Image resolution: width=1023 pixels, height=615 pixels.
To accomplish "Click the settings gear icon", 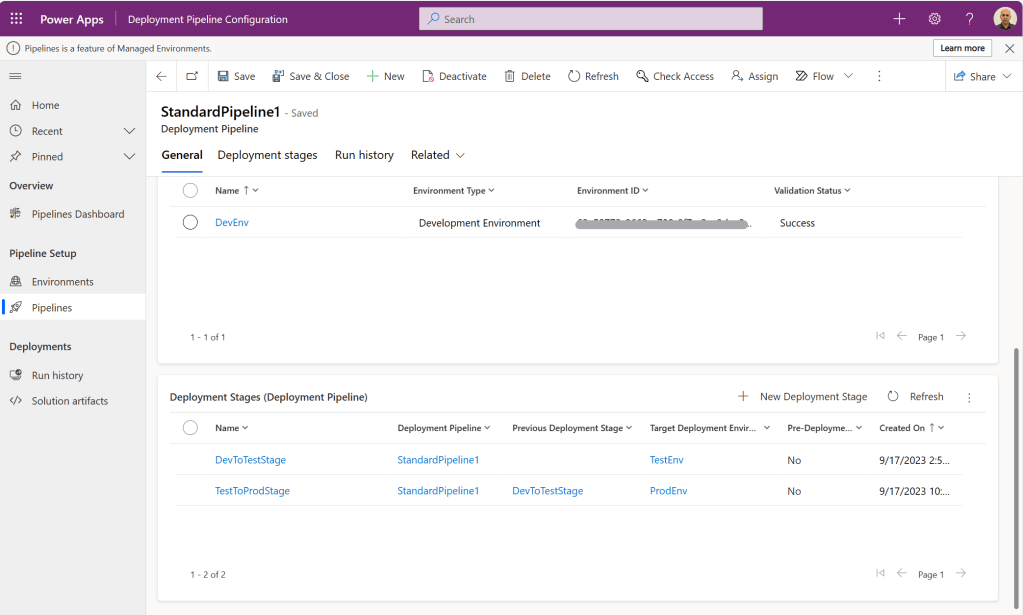I will (x=934, y=19).
